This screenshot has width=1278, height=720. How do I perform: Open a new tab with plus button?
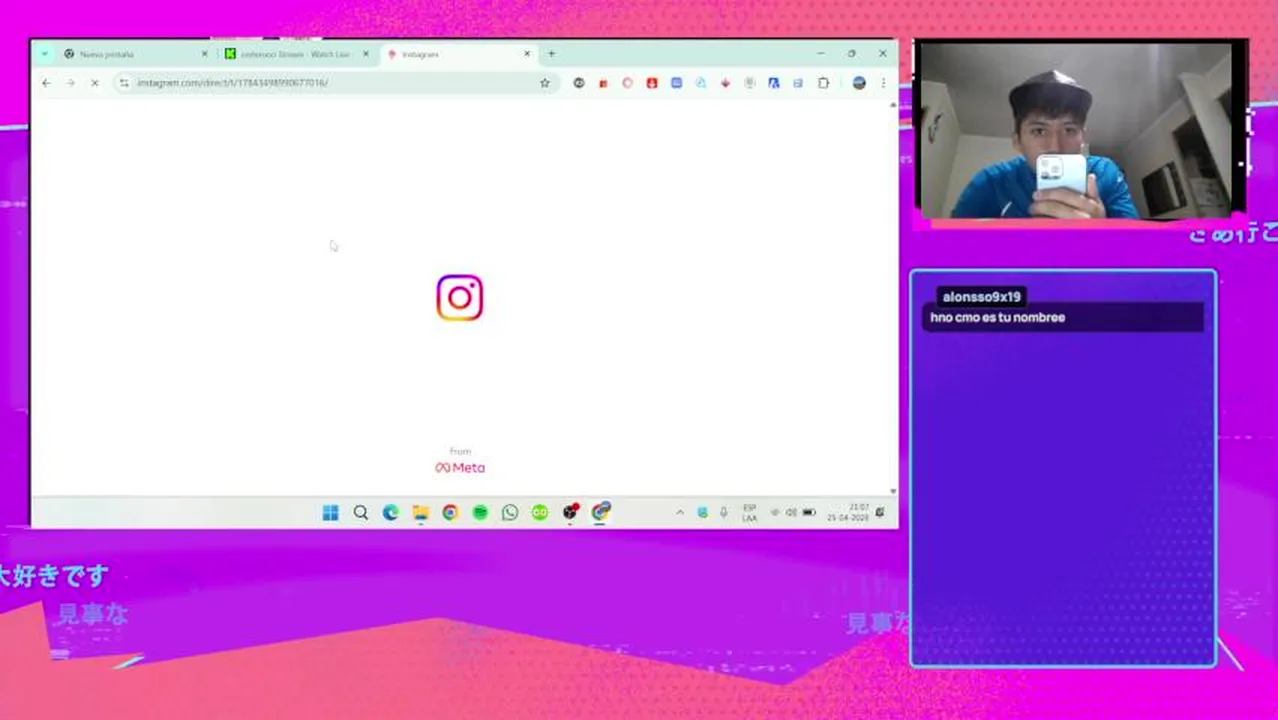551,54
